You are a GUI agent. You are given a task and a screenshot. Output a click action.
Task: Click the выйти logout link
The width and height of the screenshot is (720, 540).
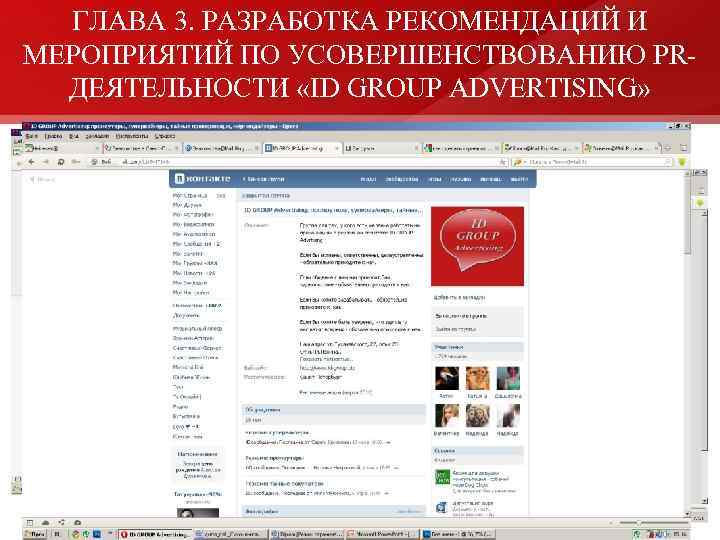tap(519, 179)
